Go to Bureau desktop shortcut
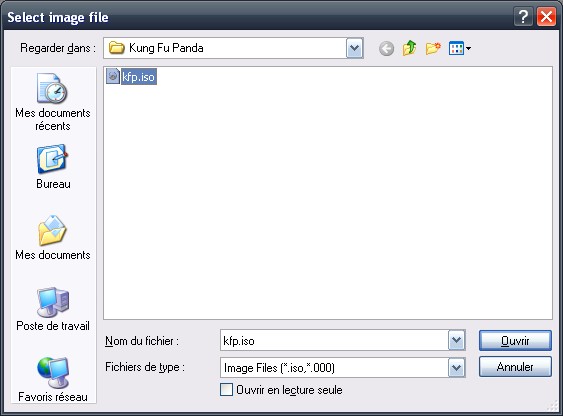Viewport: 563px width, 416px height. tap(53, 167)
